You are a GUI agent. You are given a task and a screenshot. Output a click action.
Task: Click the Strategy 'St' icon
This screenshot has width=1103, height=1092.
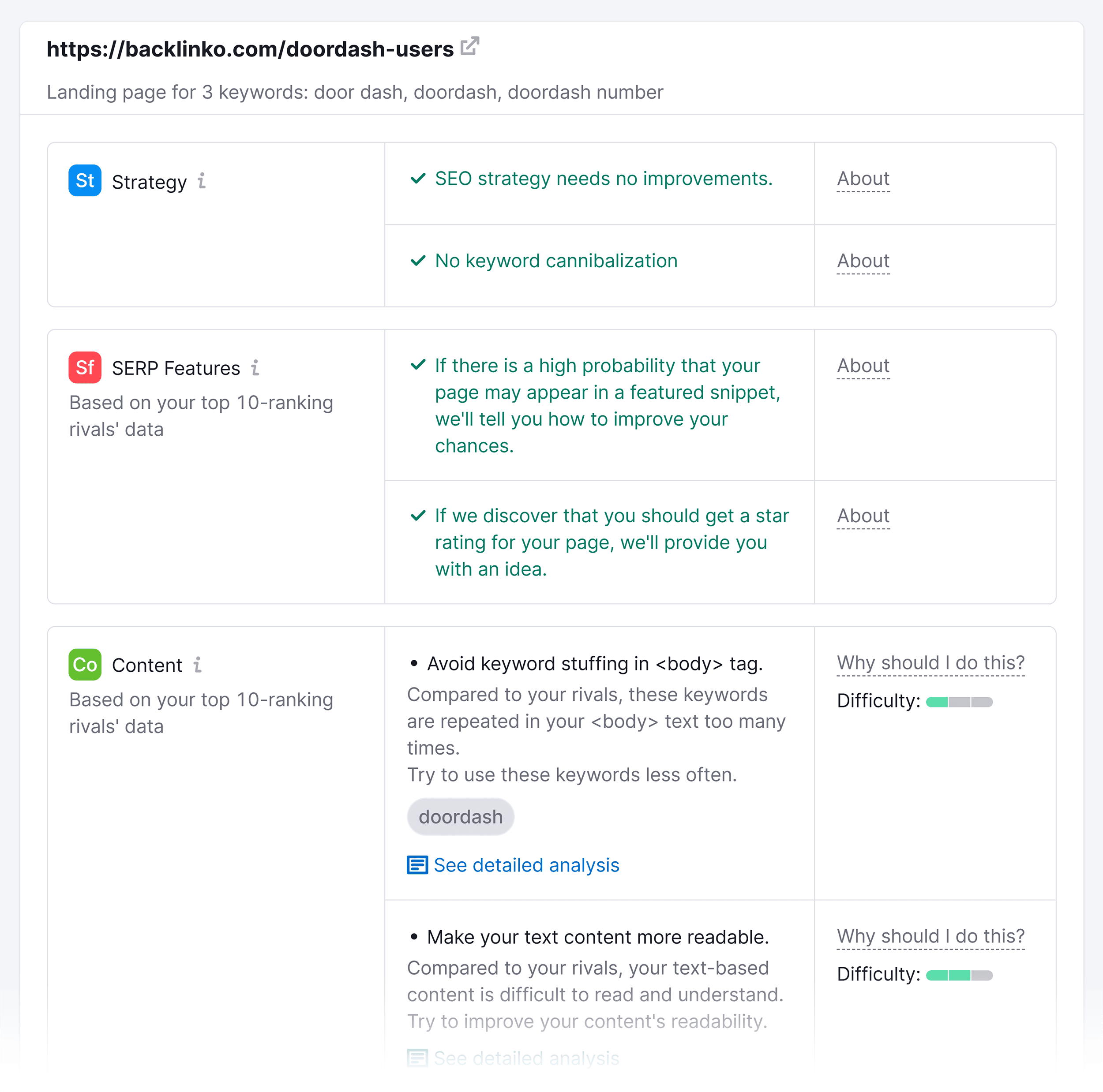(85, 181)
